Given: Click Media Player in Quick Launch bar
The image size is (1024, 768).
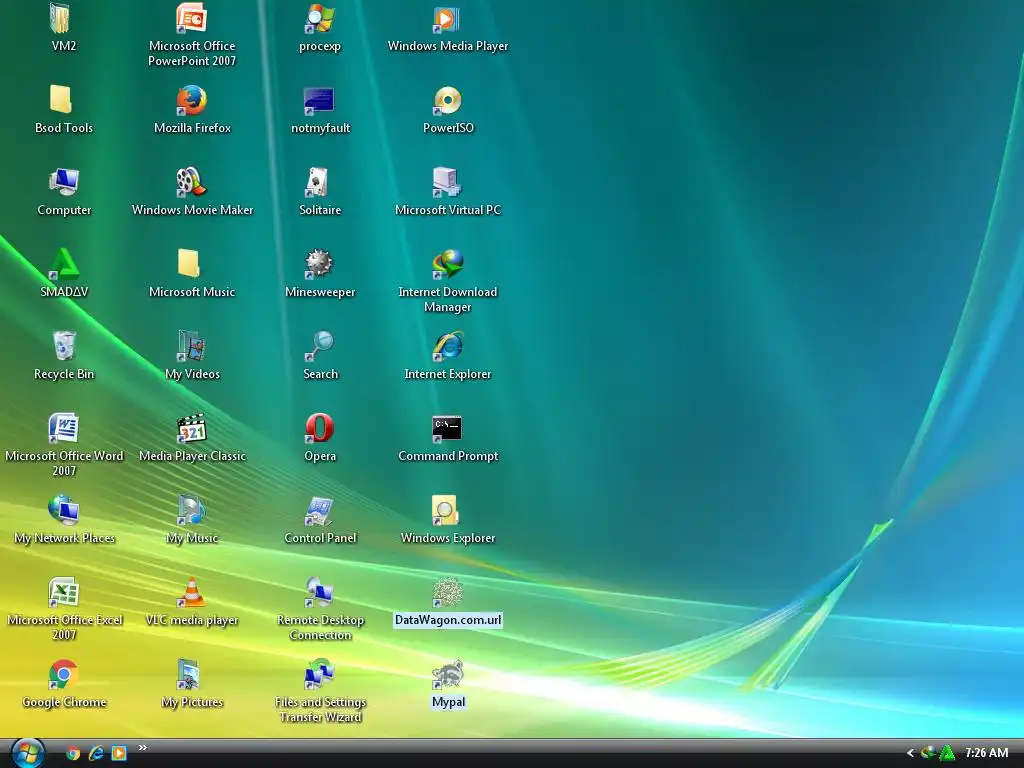Looking at the screenshot, I should (119, 753).
